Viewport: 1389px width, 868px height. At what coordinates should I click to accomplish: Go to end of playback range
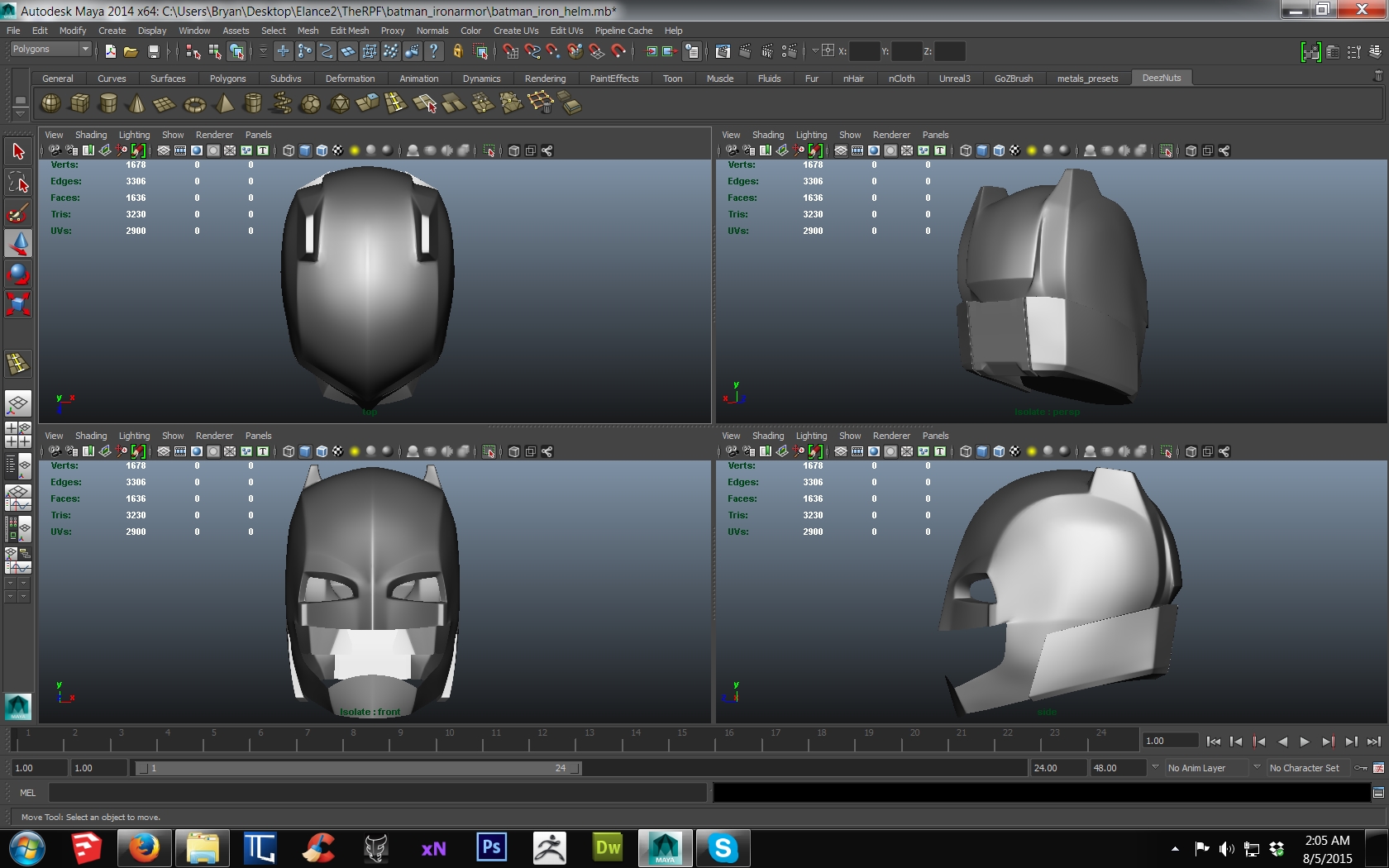(1373, 742)
